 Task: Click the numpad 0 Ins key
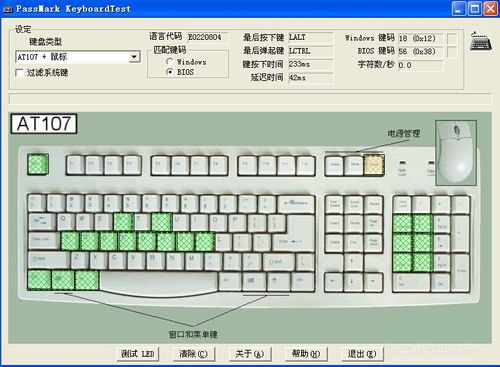click(x=412, y=281)
